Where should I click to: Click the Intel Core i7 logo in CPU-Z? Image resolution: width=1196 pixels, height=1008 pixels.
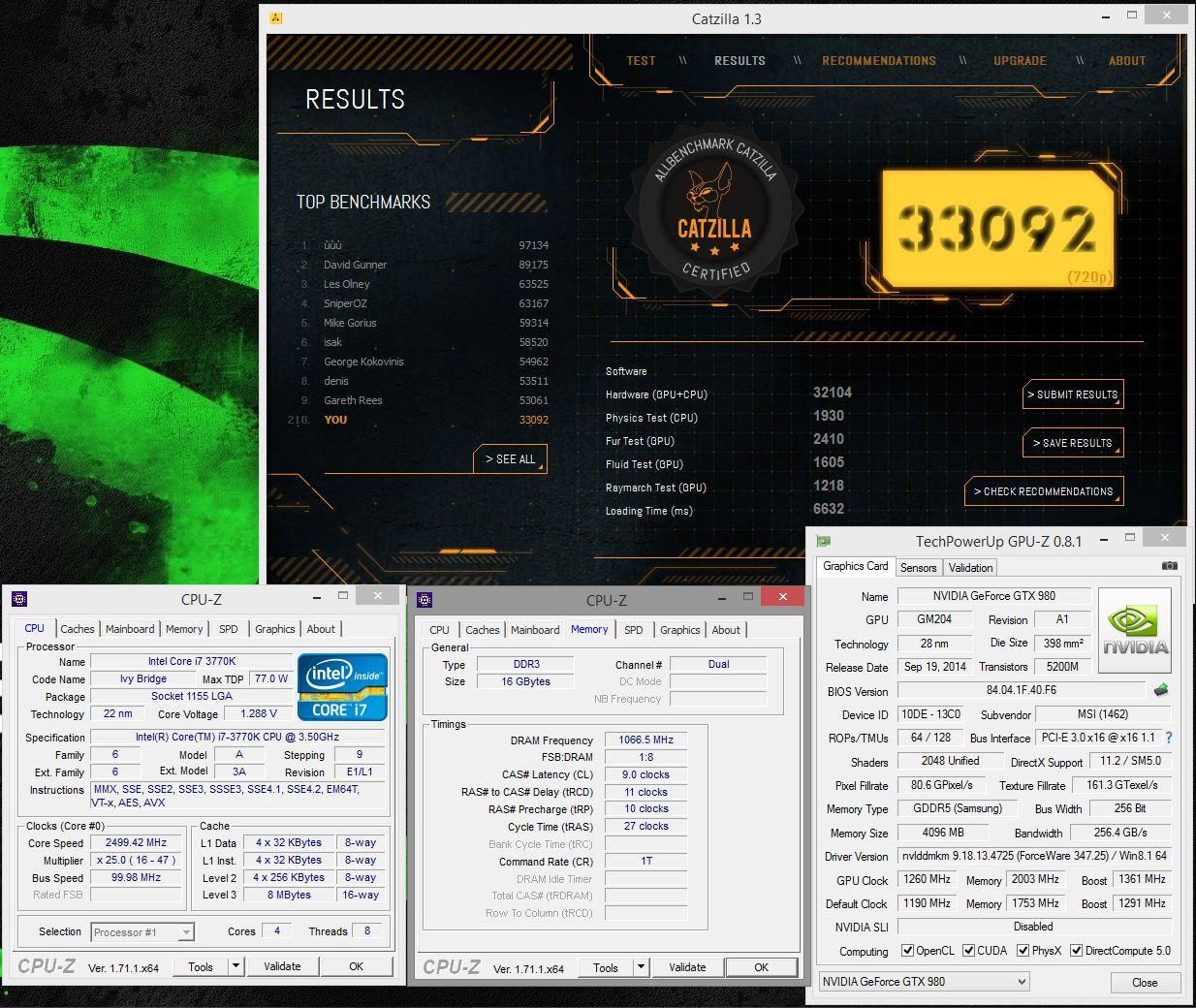click(x=343, y=686)
